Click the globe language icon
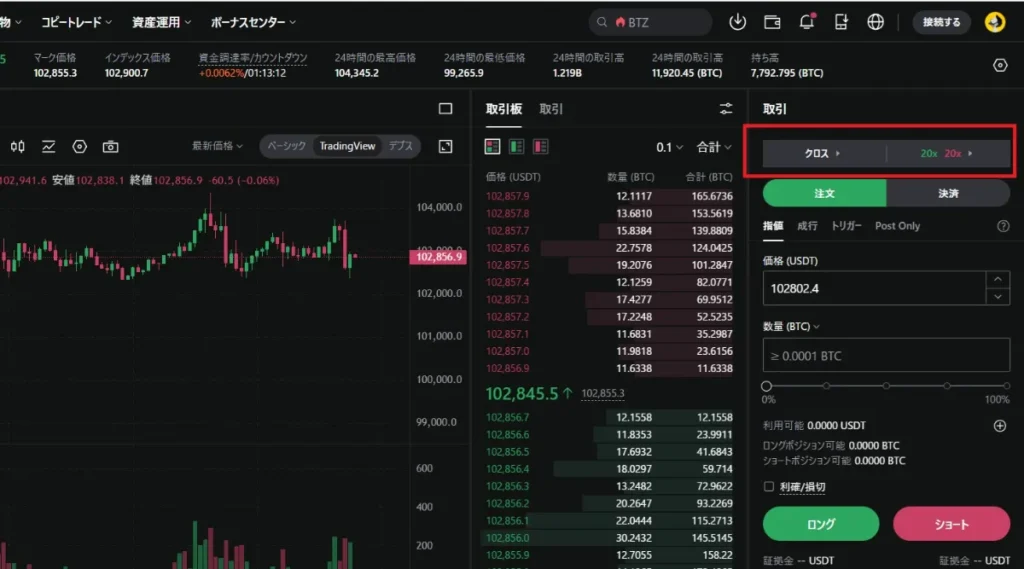 pos(876,22)
